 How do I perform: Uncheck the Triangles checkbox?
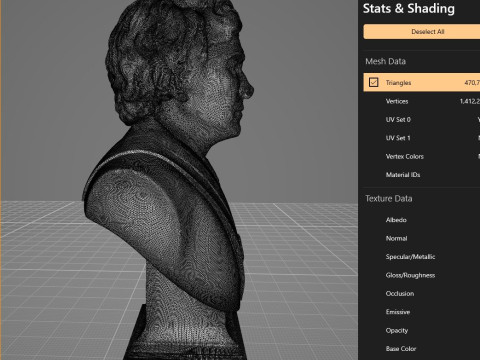[x=373, y=82]
